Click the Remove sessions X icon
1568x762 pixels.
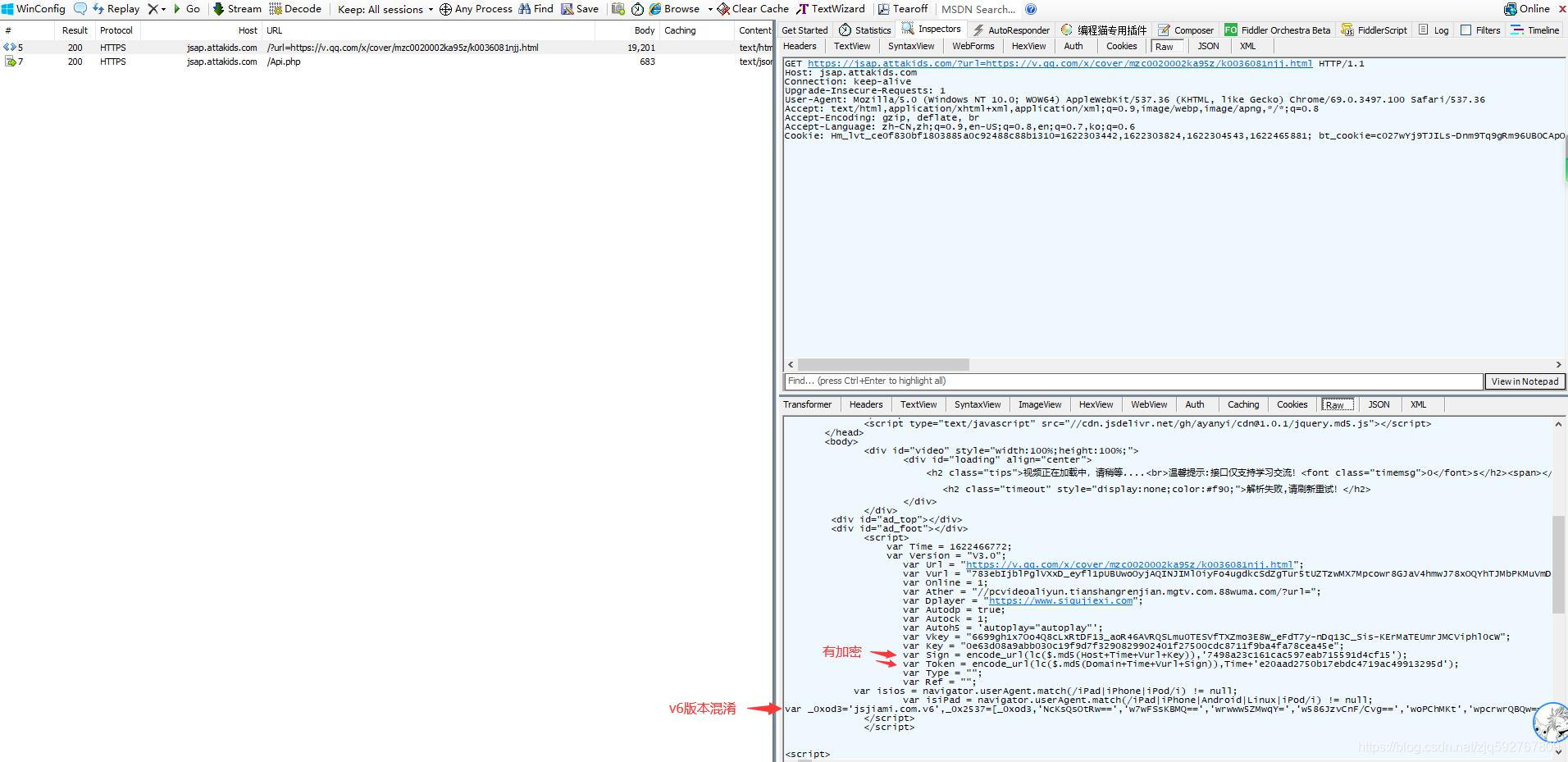pos(153,9)
